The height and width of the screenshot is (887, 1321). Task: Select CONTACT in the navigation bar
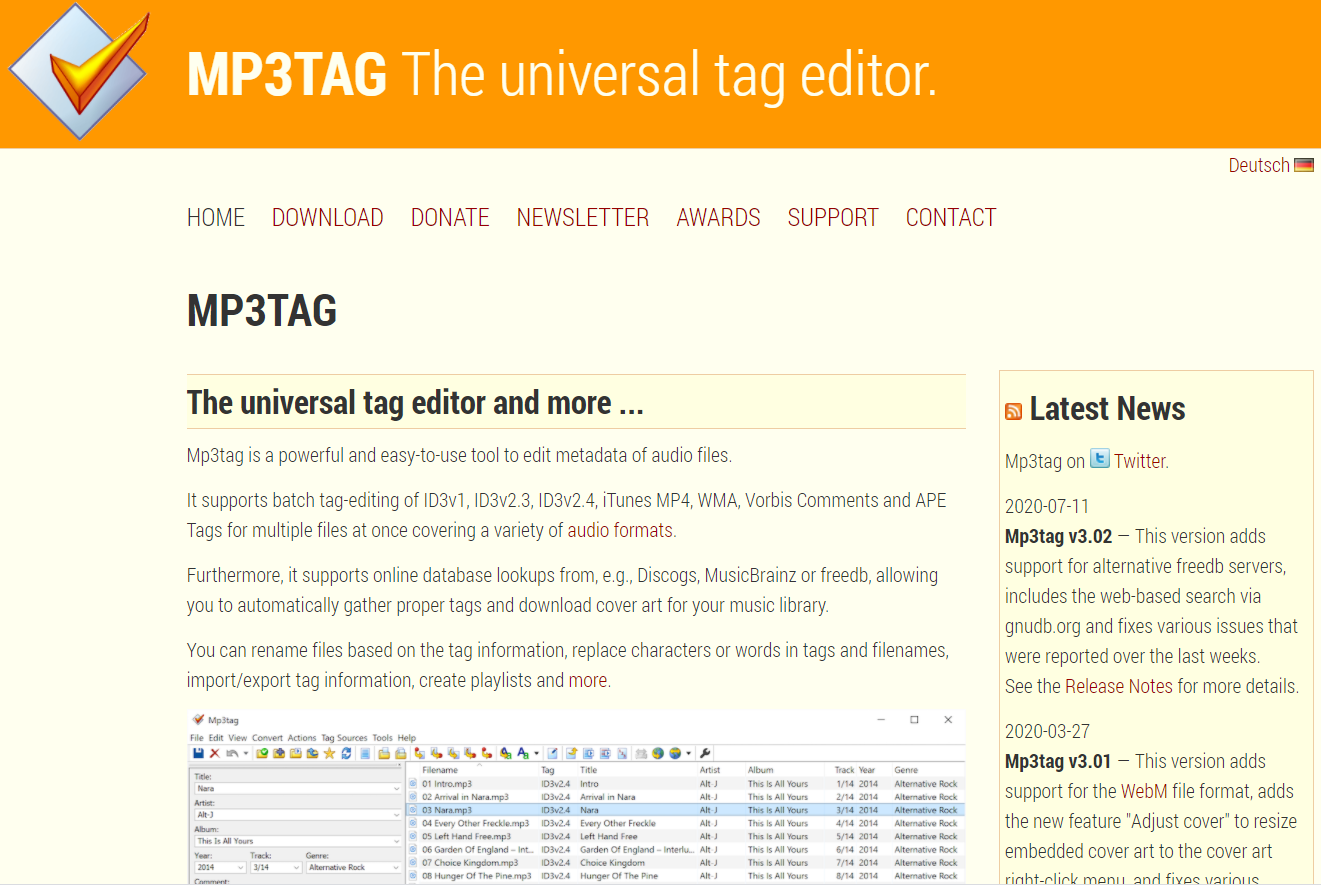click(x=951, y=217)
